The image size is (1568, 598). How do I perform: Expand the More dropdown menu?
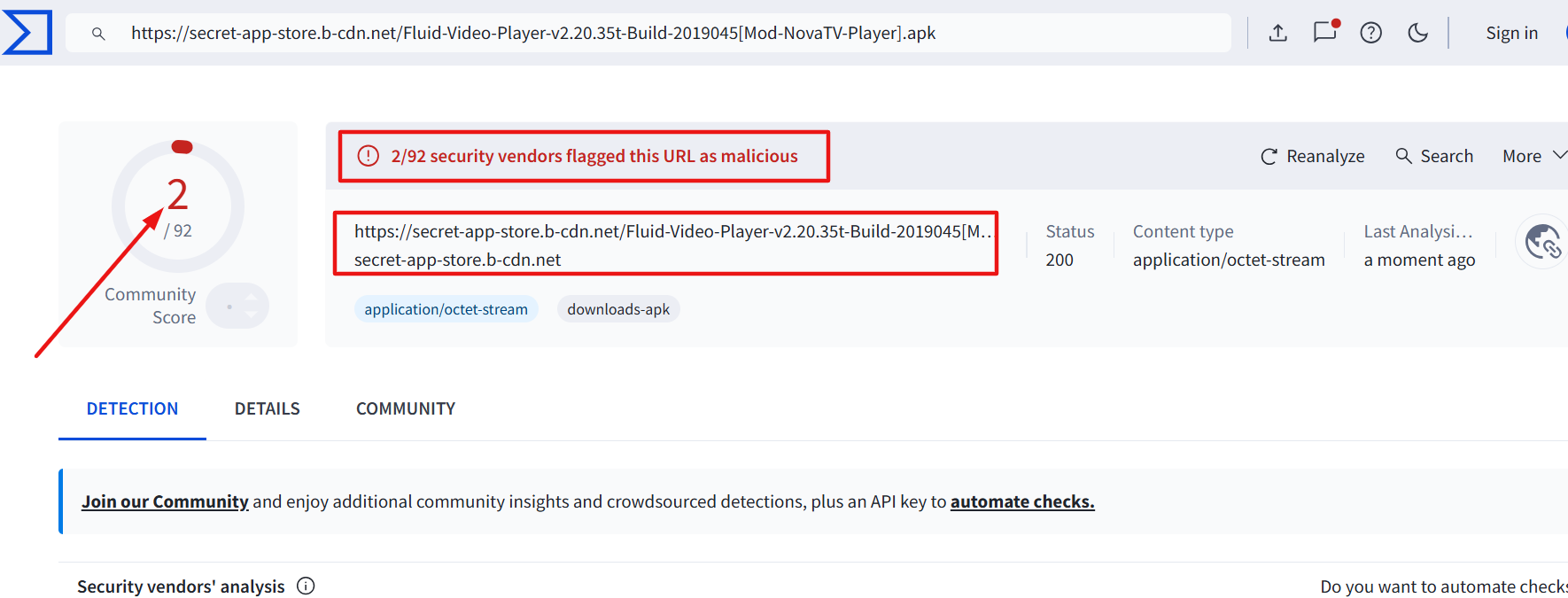[x=1535, y=156]
